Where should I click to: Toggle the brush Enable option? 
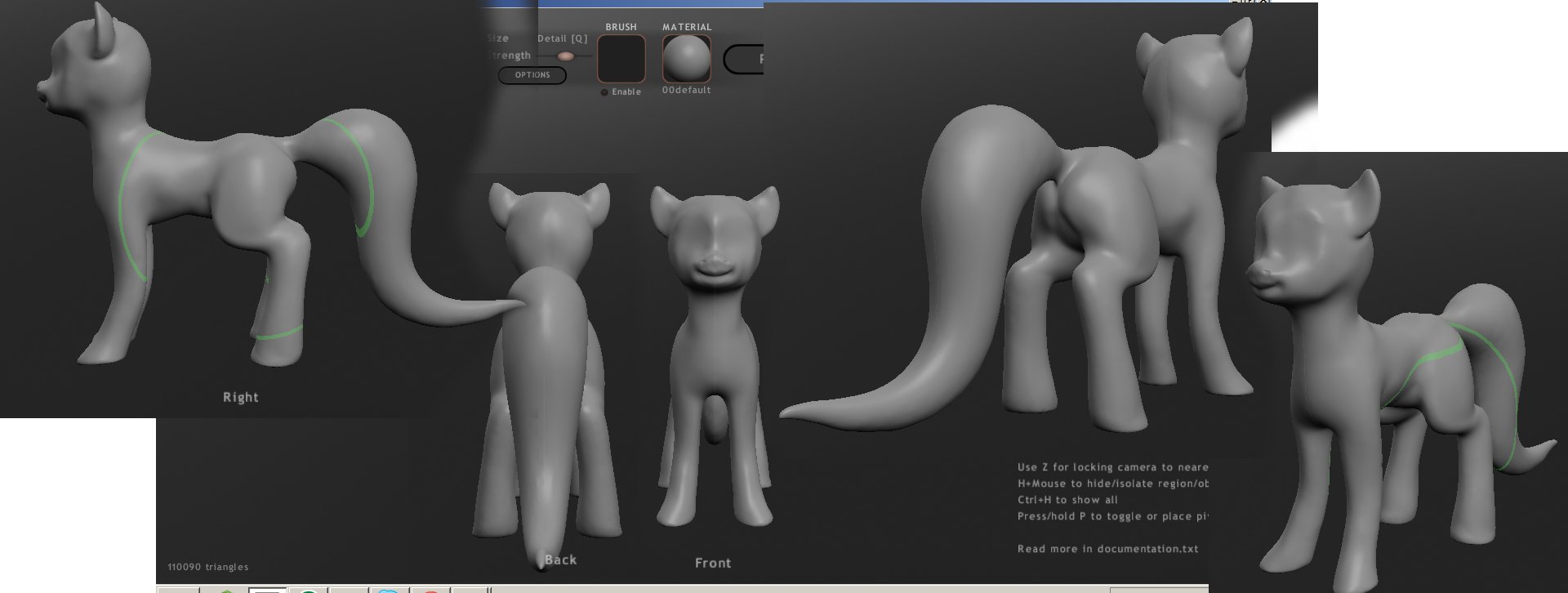click(x=621, y=92)
